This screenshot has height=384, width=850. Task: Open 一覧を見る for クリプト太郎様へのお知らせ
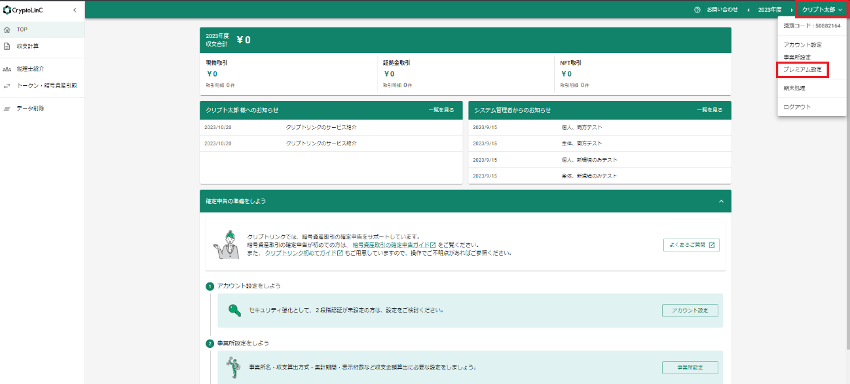tap(441, 110)
